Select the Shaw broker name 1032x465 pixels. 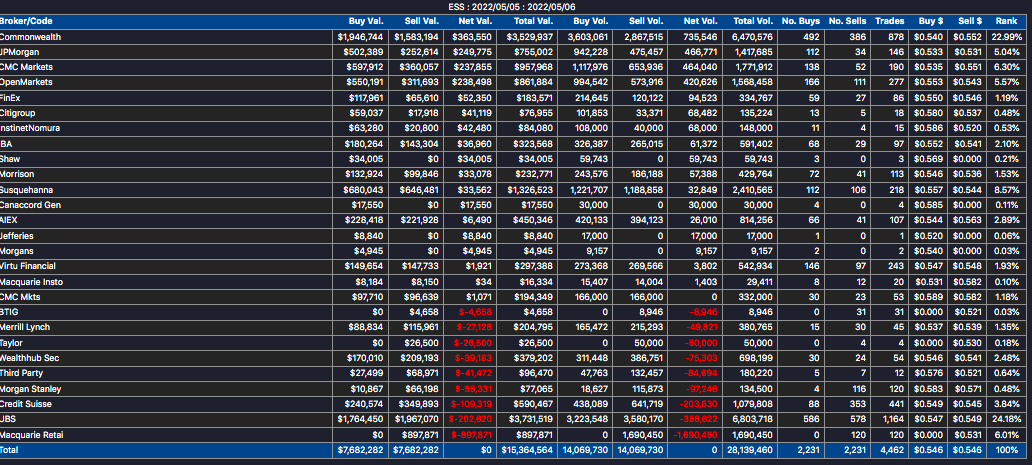point(9,159)
